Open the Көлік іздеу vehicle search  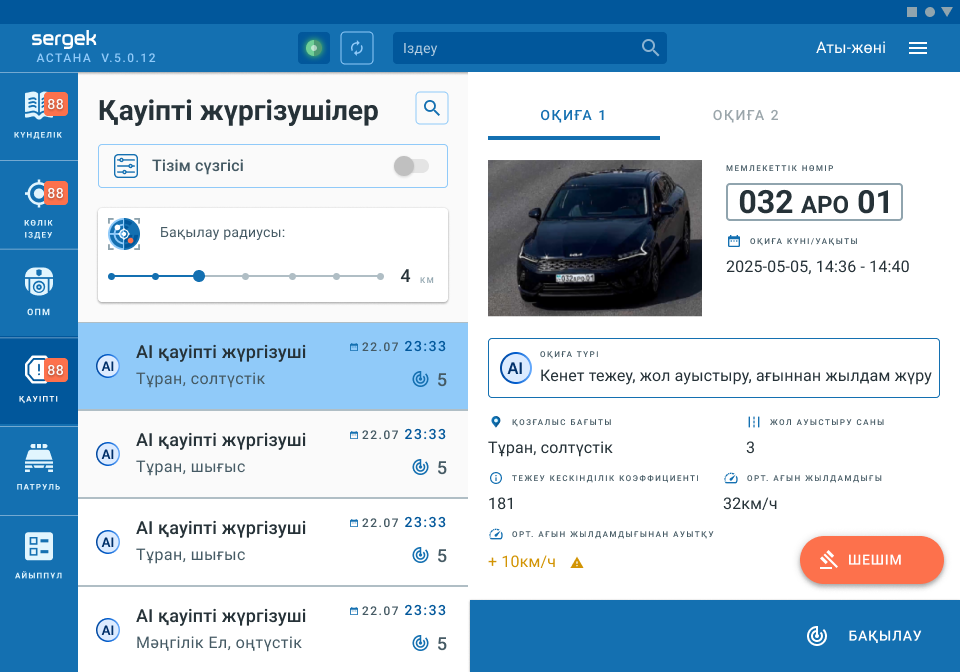point(38,205)
